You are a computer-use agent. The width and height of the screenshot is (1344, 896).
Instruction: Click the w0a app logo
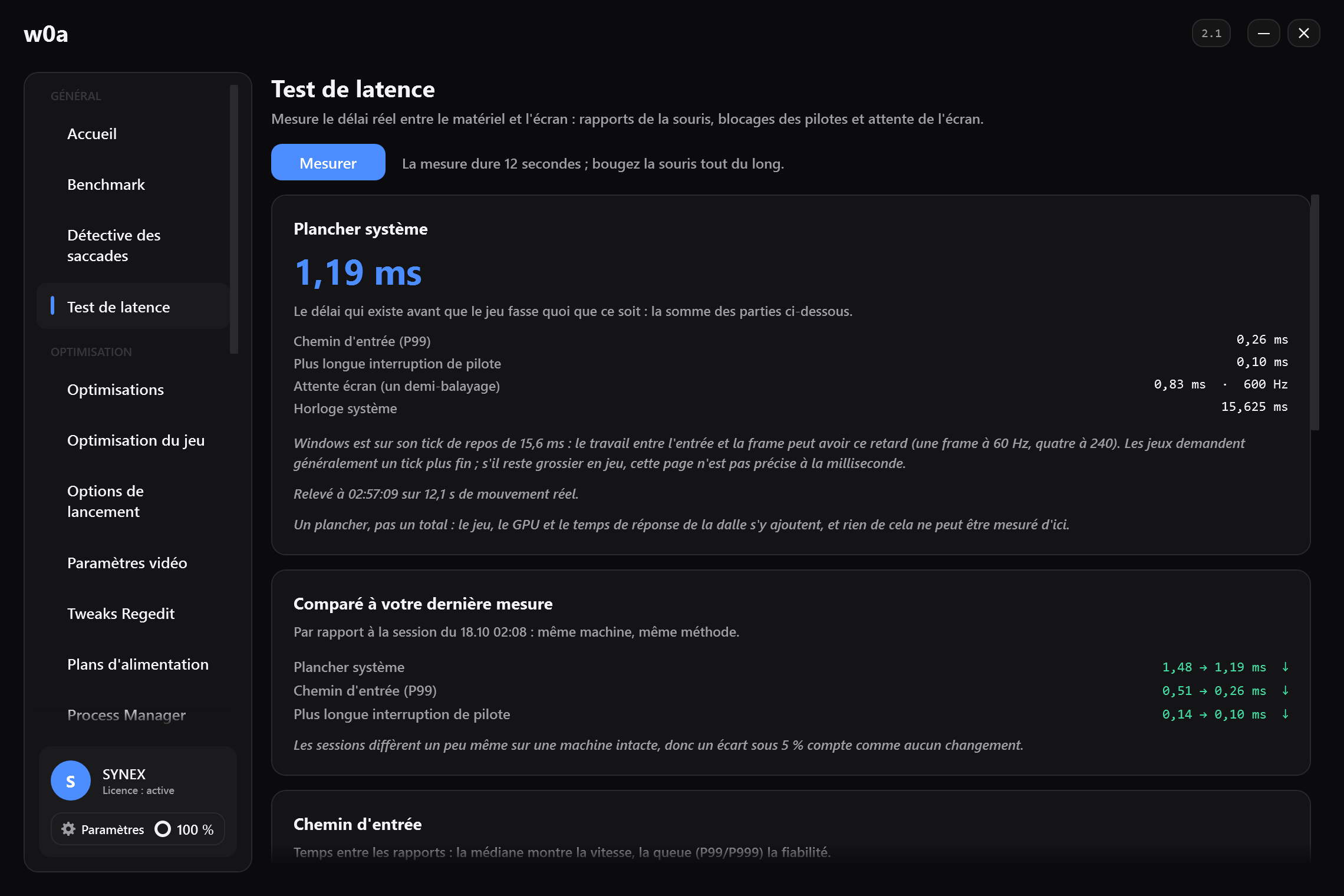pyautogui.click(x=46, y=34)
